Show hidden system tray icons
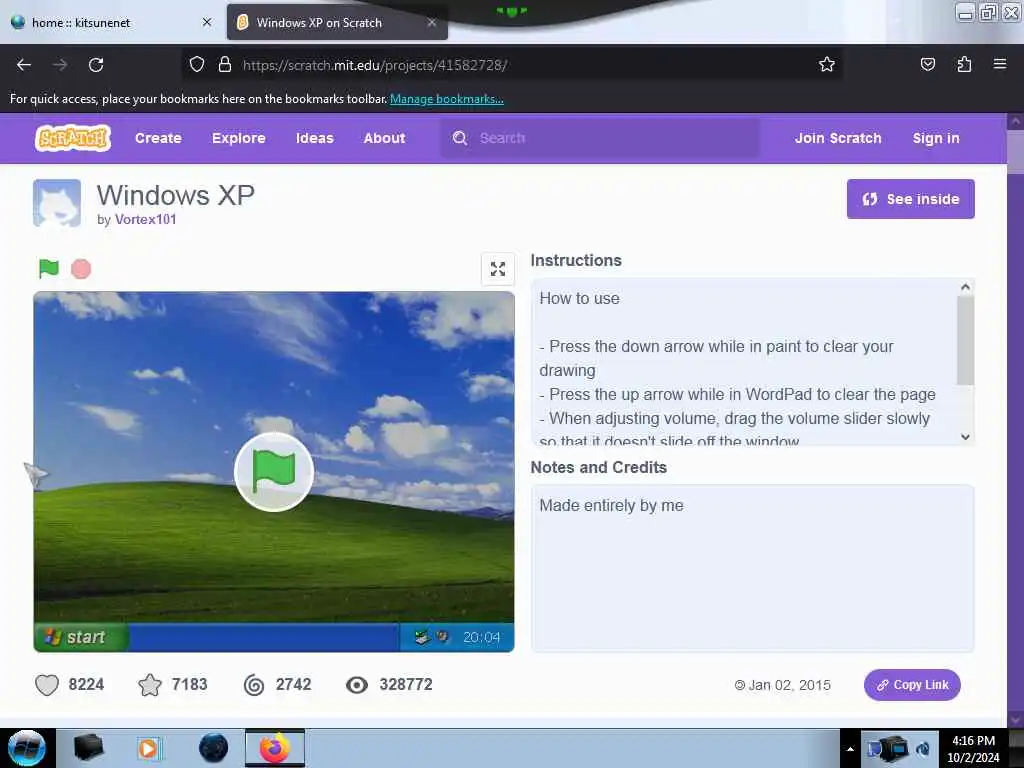Image resolution: width=1024 pixels, height=768 pixels. tap(850, 749)
